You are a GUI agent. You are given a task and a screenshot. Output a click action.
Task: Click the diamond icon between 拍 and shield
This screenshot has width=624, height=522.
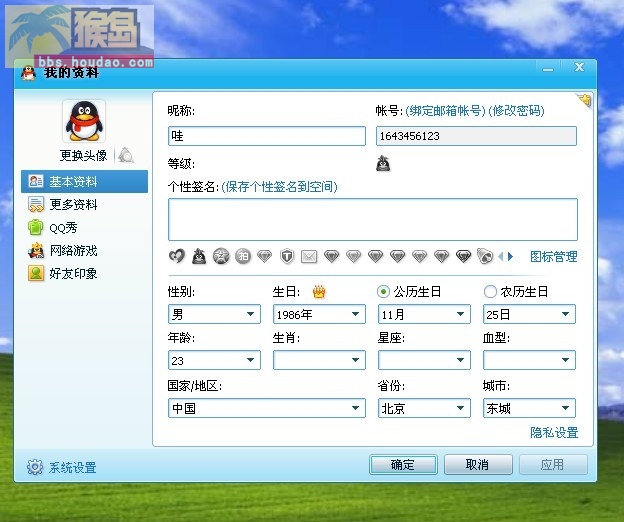click(265, 256)
